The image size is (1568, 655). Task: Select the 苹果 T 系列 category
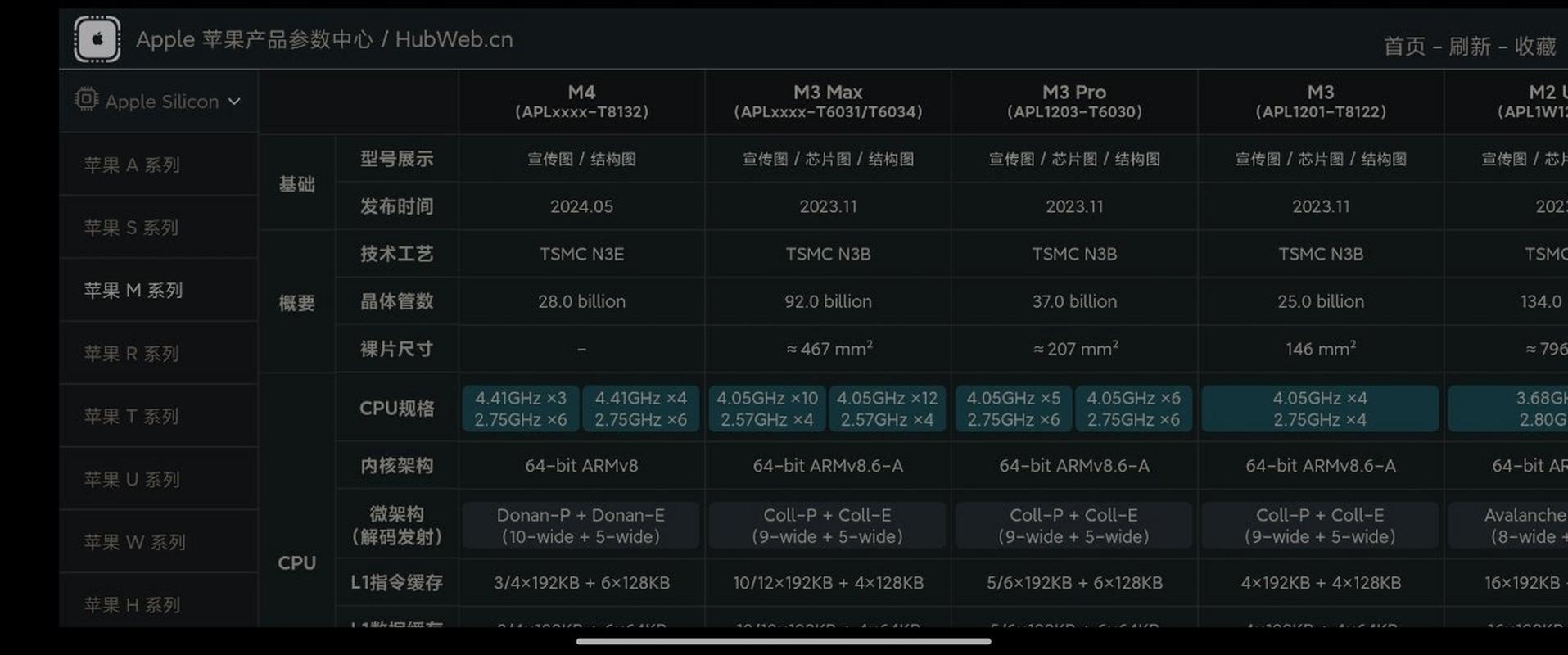(x=131, y=417)
